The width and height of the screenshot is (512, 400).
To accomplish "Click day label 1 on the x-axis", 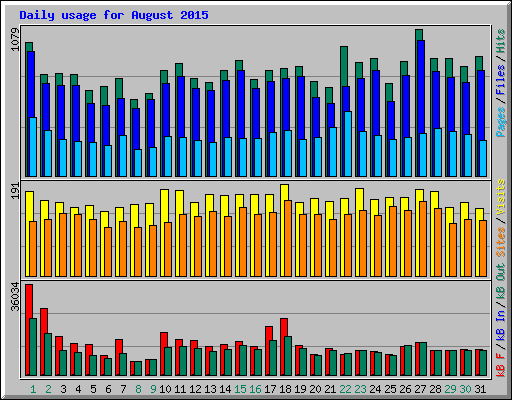I will [x=33, y=389].
